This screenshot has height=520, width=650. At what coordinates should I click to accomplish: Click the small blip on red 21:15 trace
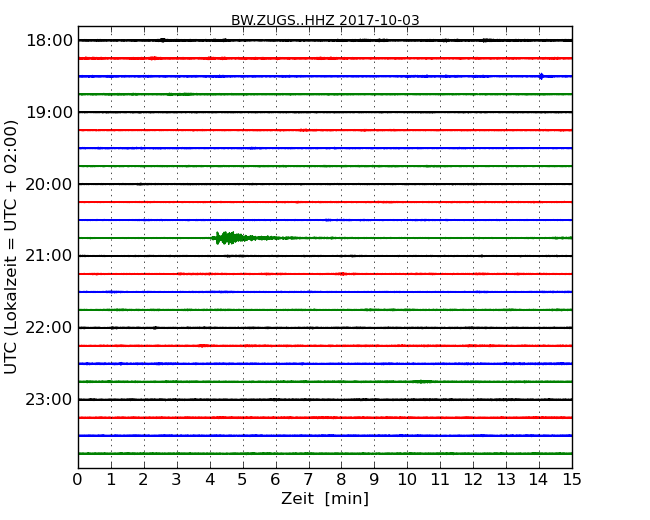tap(342, 274)
